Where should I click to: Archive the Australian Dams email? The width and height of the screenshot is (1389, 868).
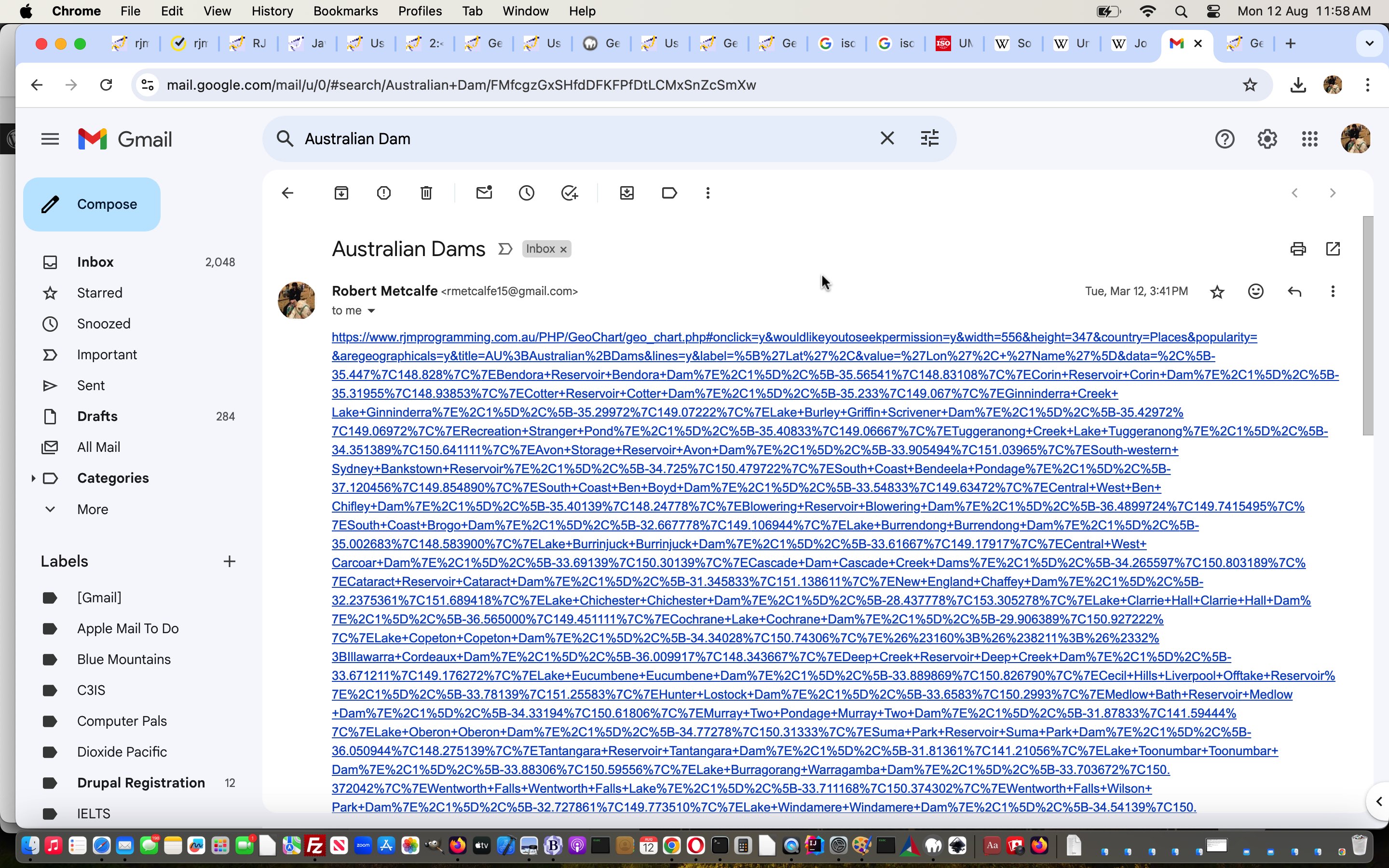click(x=341, y=193)
